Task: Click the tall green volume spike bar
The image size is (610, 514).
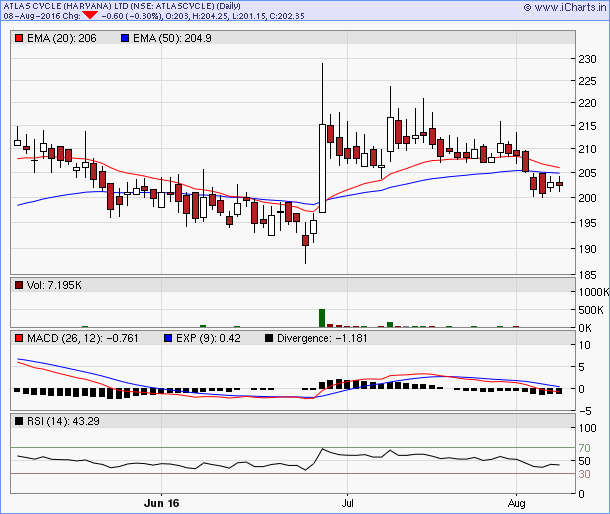Action: pos(322,318)
